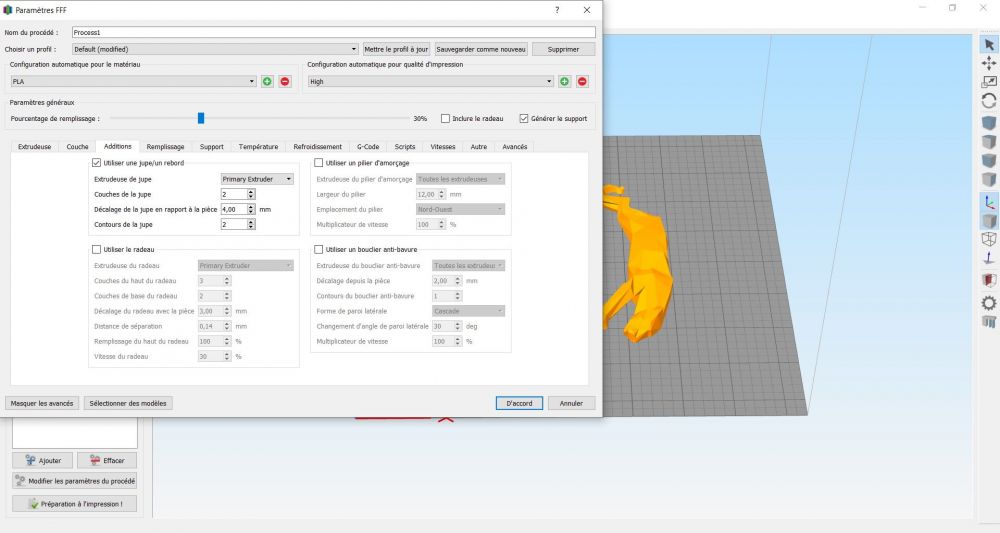Add a print quality configuration with the green plus

coord(564,82)
